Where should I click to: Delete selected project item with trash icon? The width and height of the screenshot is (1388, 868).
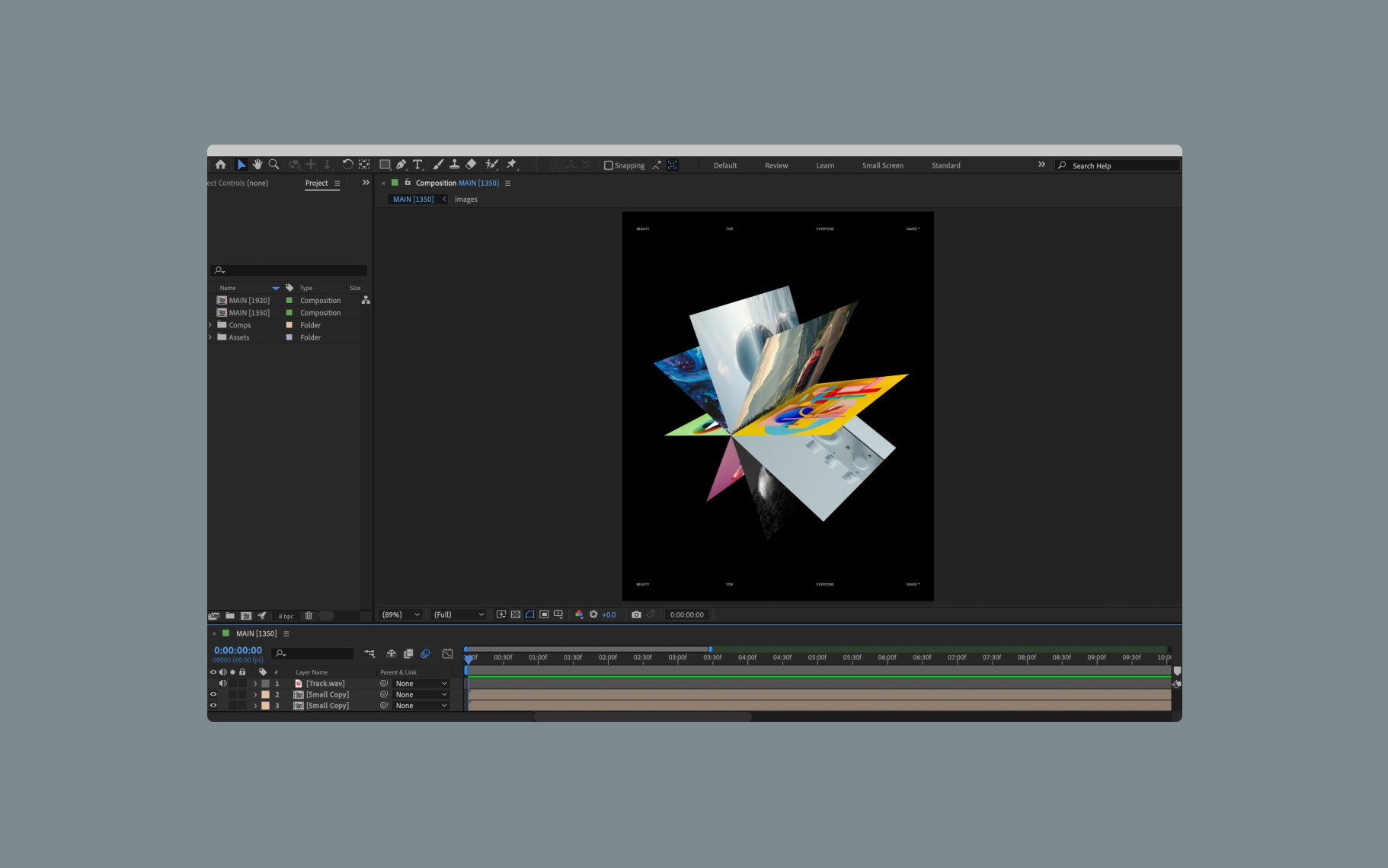click(309, 616)
